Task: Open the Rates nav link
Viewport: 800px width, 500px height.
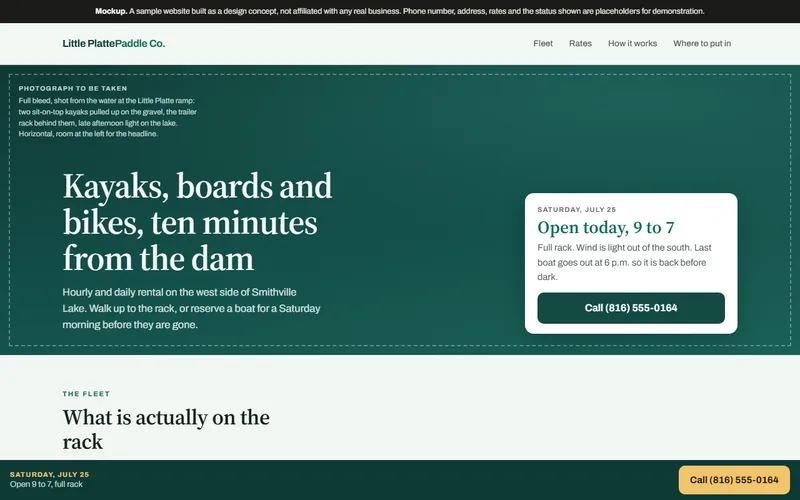Action: click(x=580, y=43)
